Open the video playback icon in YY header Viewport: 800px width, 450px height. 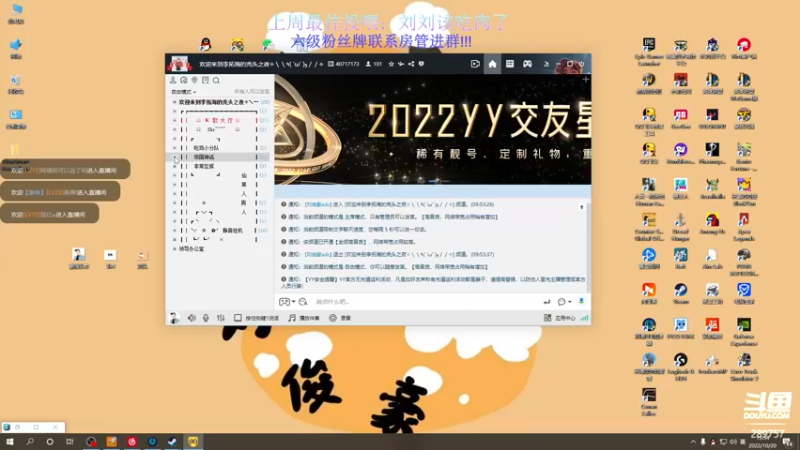click(x=475, y=64)
